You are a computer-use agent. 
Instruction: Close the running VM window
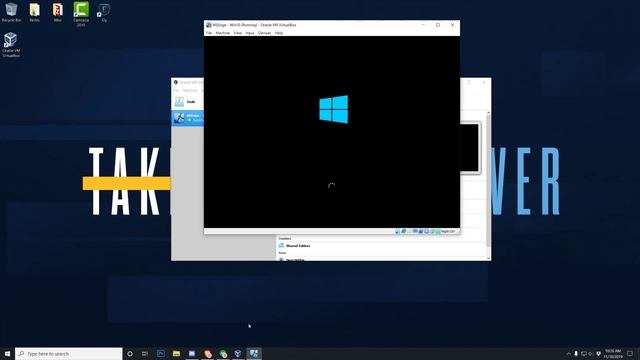452,25
